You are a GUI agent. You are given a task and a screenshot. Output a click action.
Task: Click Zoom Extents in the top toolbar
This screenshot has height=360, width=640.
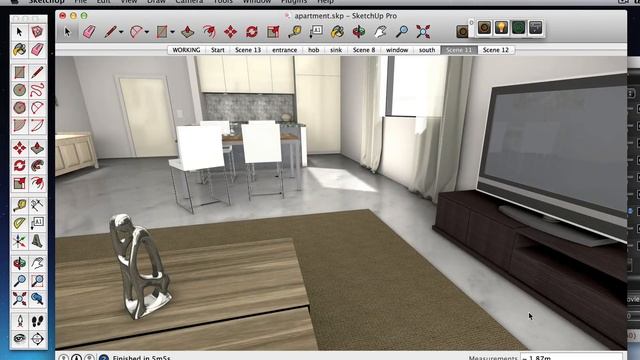pyautogui.click(x=423, y=32)
